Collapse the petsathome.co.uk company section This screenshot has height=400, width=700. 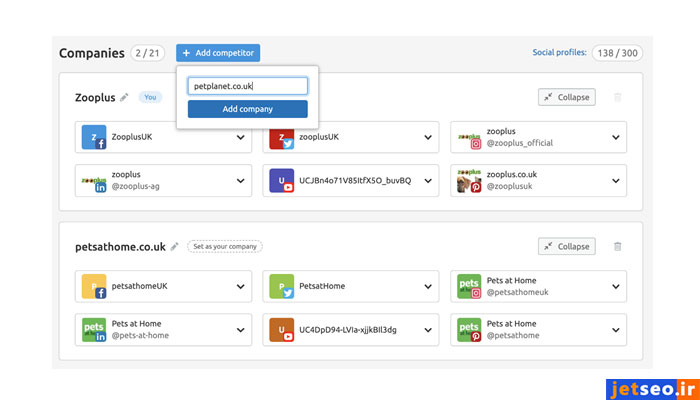[567, 246]
